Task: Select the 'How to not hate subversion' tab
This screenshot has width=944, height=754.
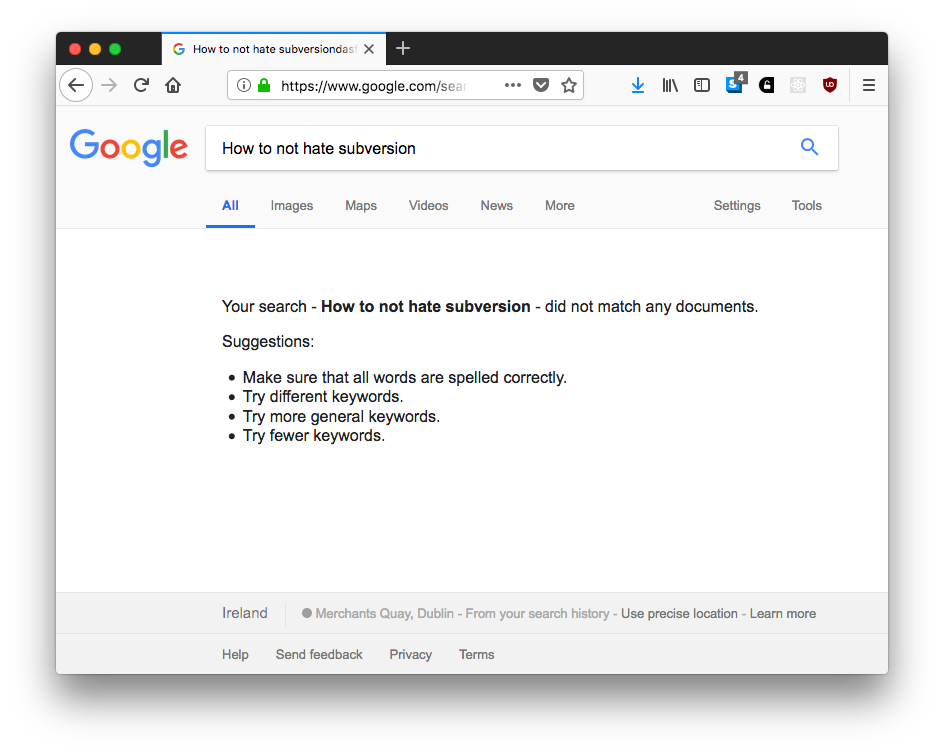Action: pyautogui.click(x=274, y=49)
